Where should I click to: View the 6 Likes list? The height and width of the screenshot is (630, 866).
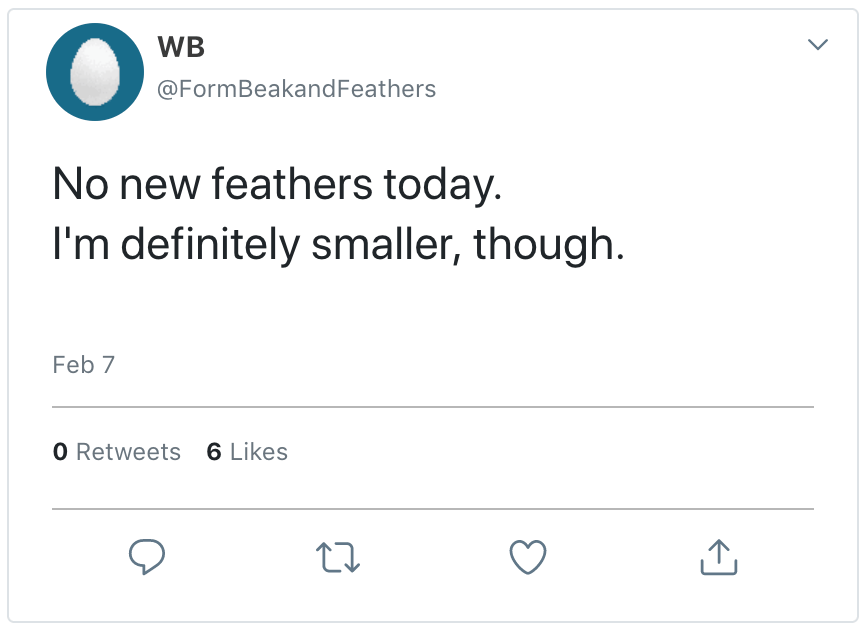pyautogui.click(x=247, y=452)
